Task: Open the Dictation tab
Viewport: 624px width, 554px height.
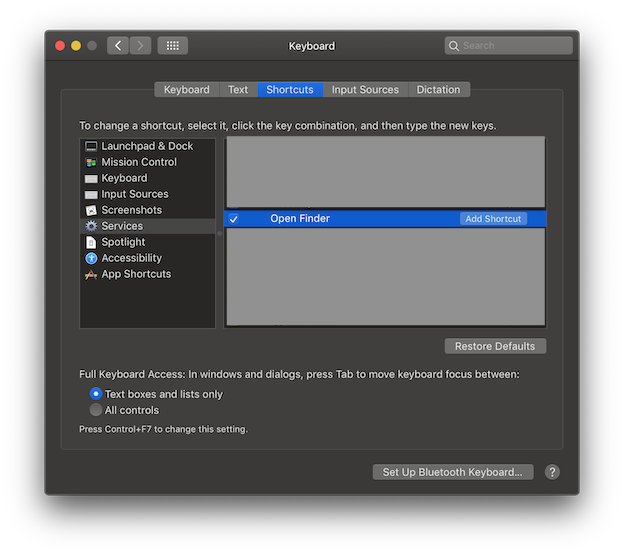Action: [439, 90]
